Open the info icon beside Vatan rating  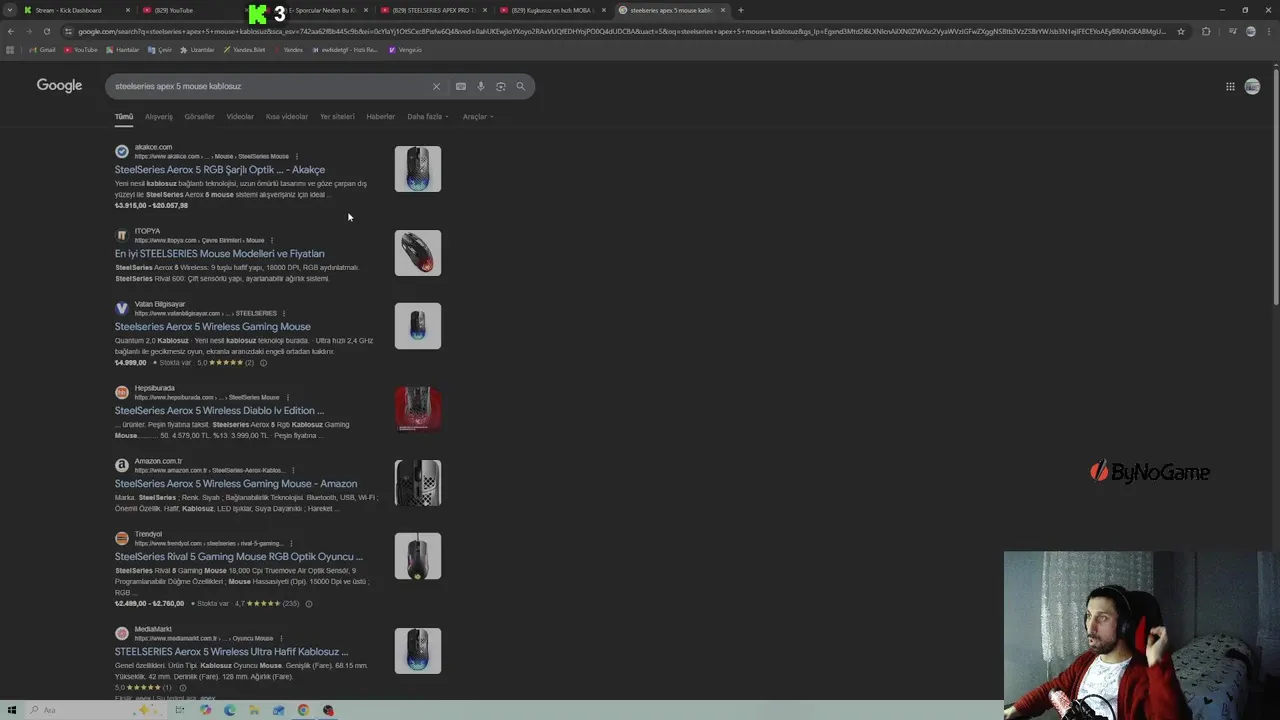click(263, 363)
